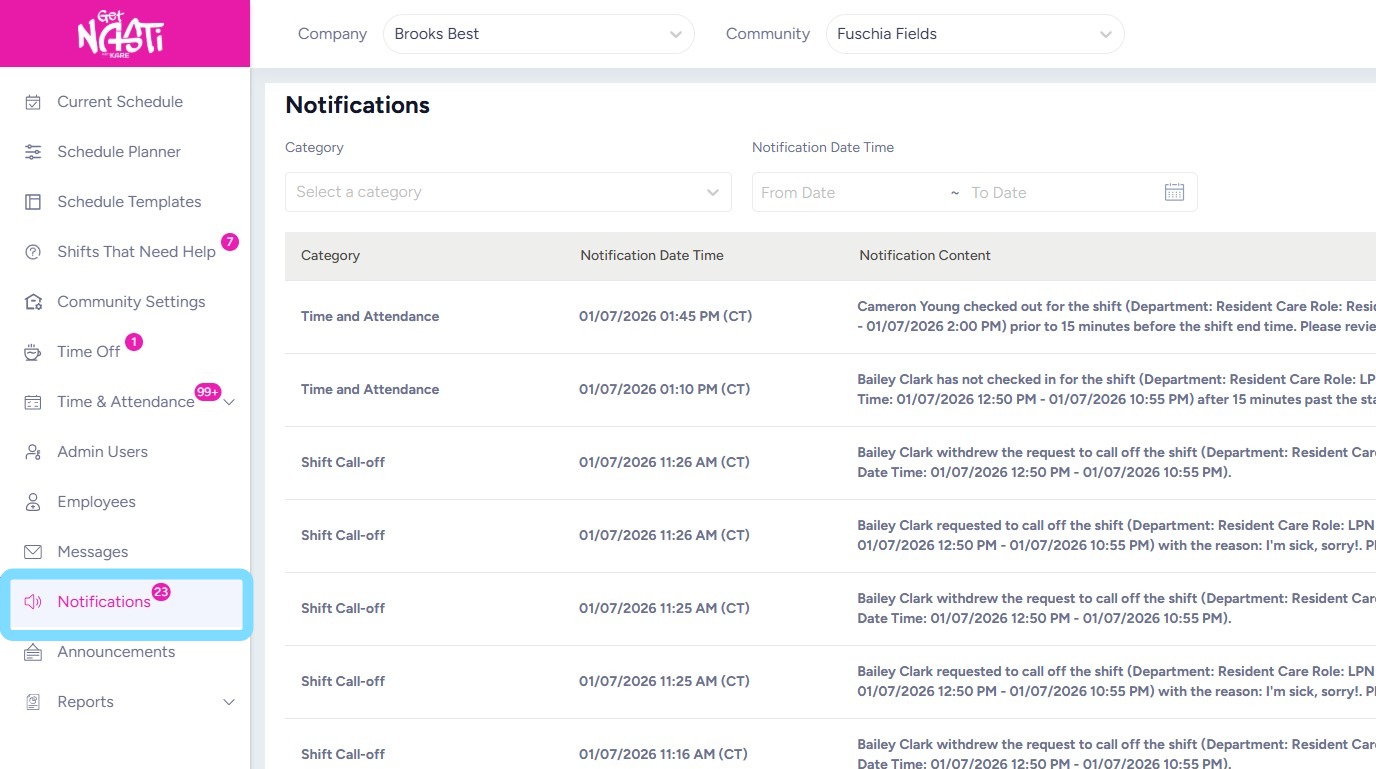Click the Shifts That Need Help icon
Screen dimensions: 1376x769
(33, 252)
